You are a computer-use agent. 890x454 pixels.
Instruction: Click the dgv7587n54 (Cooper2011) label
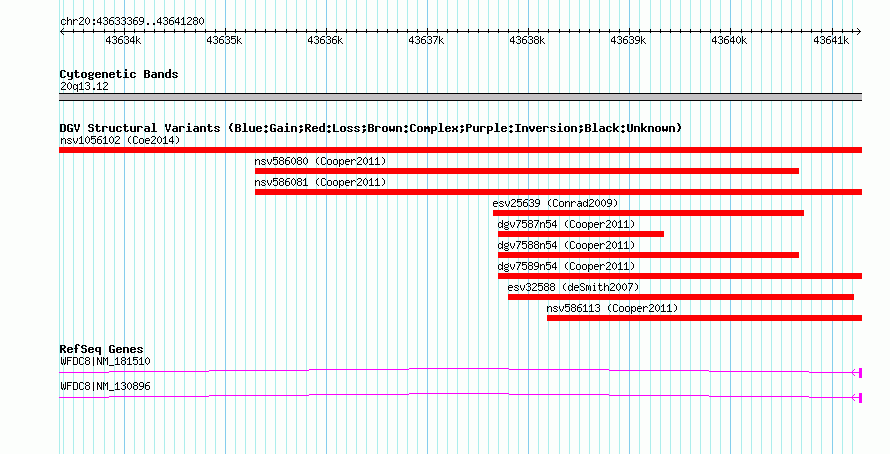(x=566, y=224)
